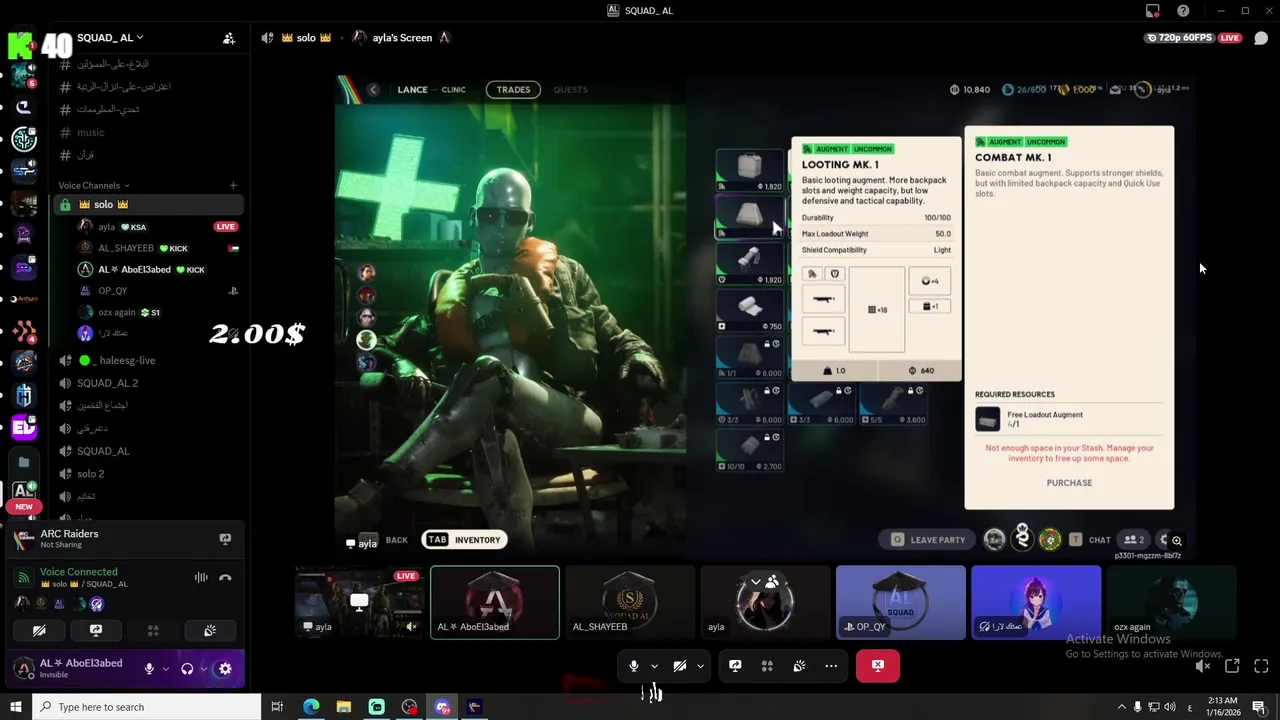
Task: Open File Explorer from the taskbar
Action: click(x=344, y=707)
